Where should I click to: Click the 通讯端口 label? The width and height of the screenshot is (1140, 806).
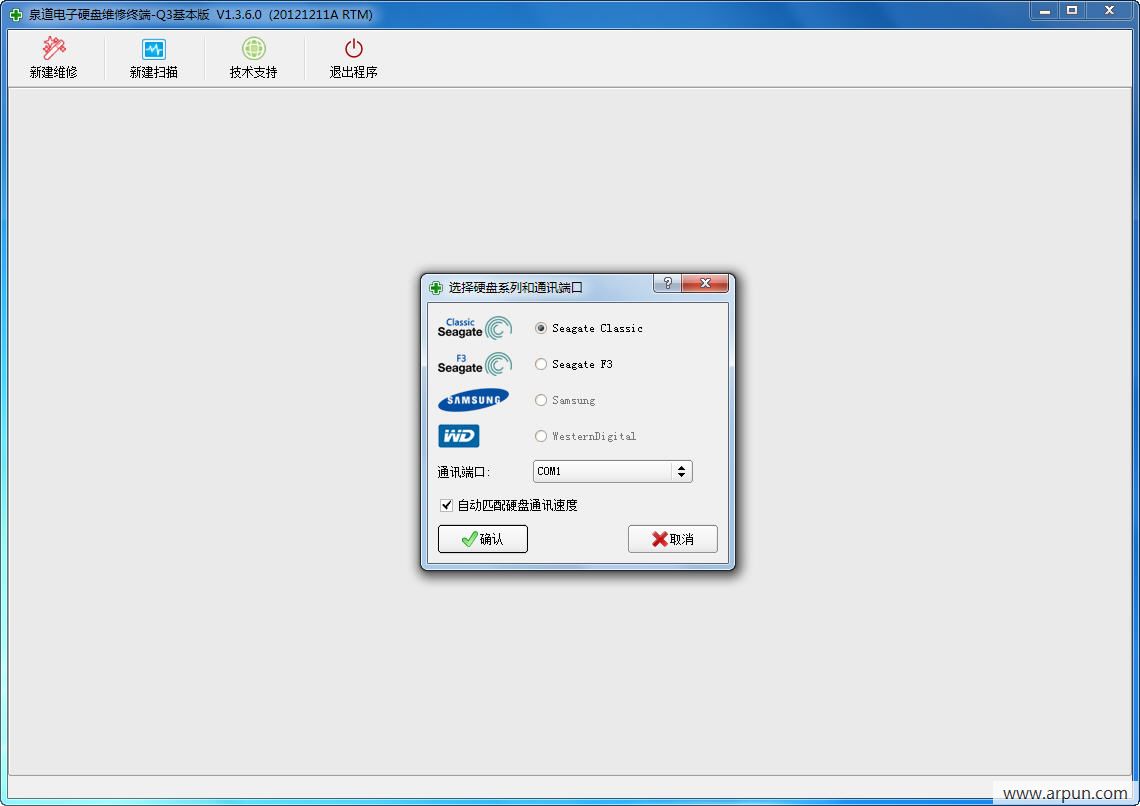(x=463, y=472)
